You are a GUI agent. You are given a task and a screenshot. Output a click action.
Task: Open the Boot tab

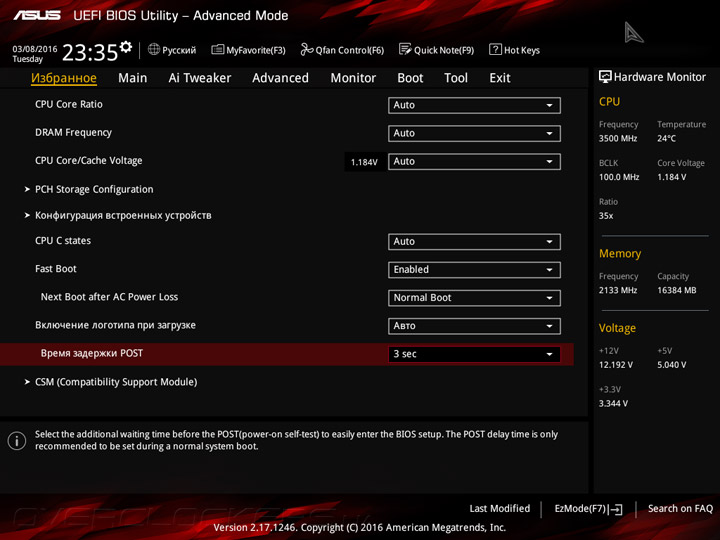click(410, 78)
